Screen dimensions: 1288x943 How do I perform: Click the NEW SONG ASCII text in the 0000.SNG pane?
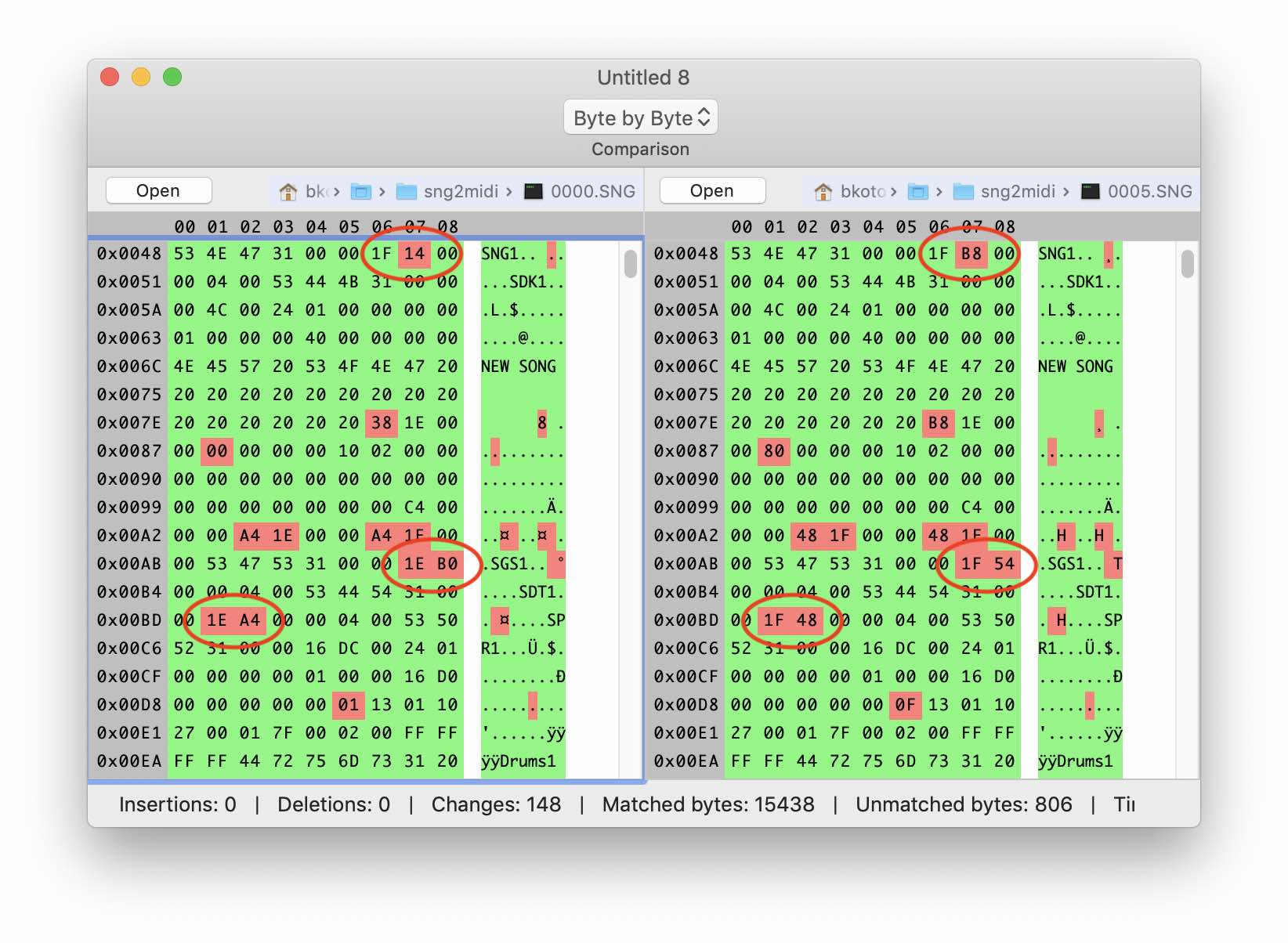(x=519, y=367)
